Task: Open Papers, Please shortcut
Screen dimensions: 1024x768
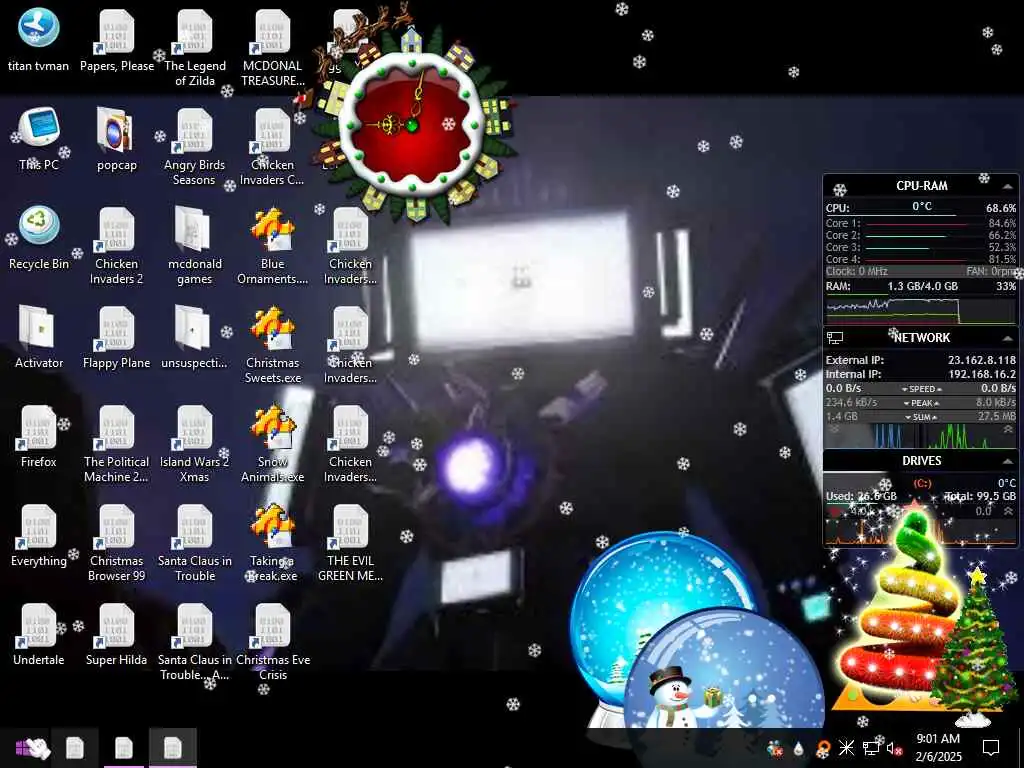Action: click(117, 39)
